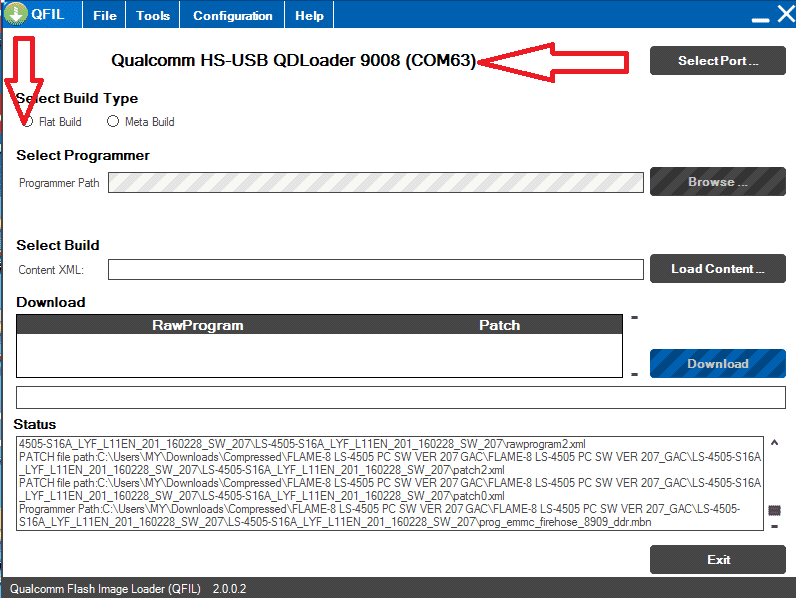The width and height of the screenshot is (796, 598).
Task: Open the File menu
Action: point(105,15)
